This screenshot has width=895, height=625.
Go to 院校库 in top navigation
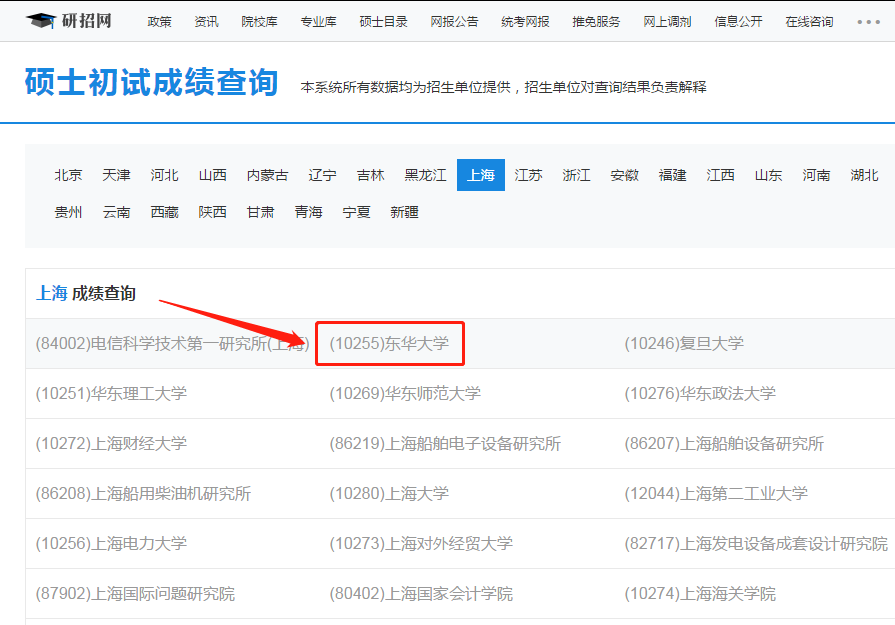(x=259, y=22)
